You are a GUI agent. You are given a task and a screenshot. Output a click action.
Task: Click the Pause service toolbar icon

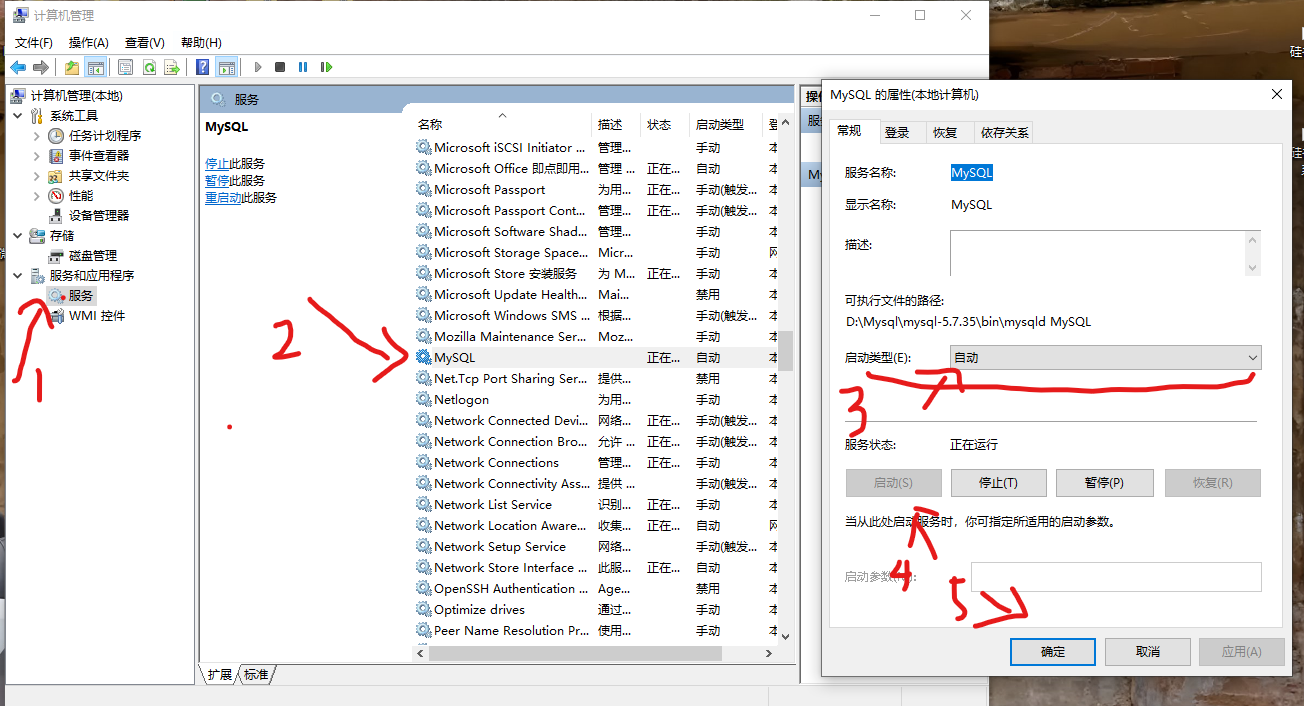pyautogui.click(x=303, y=67)
